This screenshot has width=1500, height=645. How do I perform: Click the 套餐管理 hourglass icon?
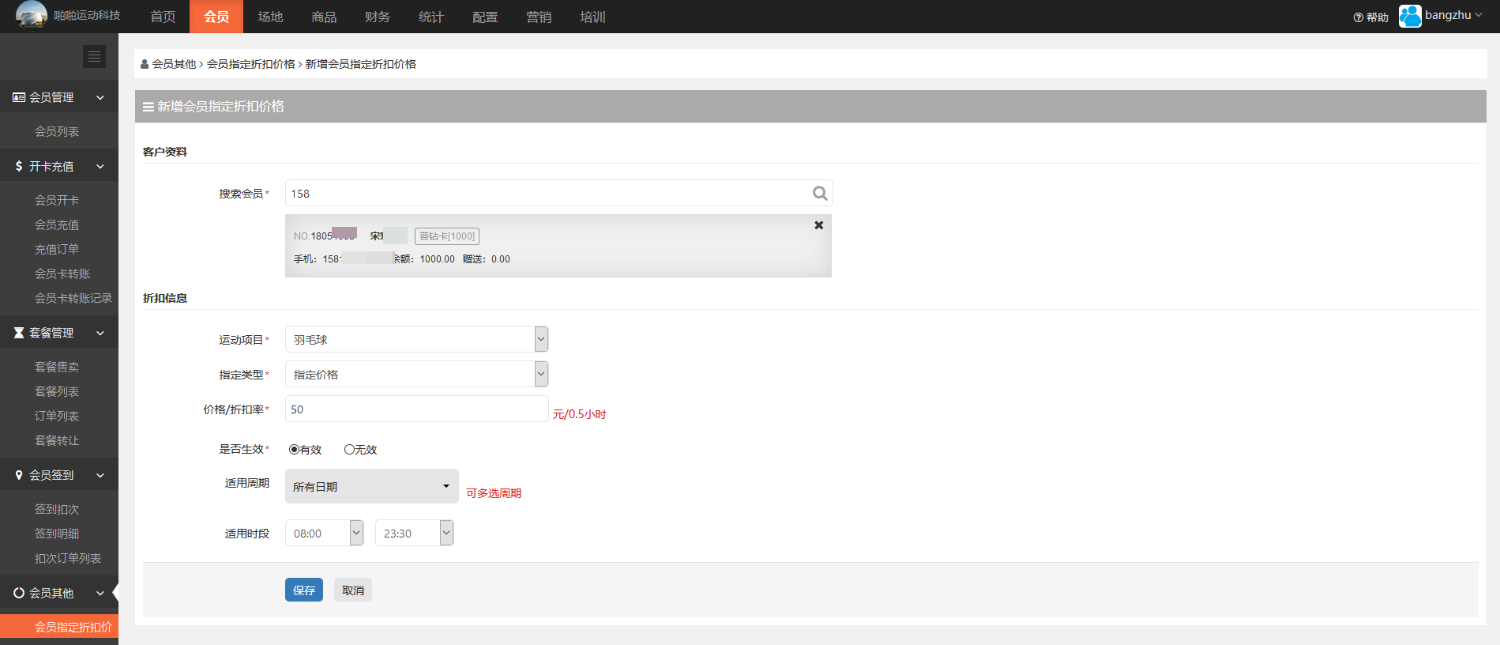(x=18, y=333)
